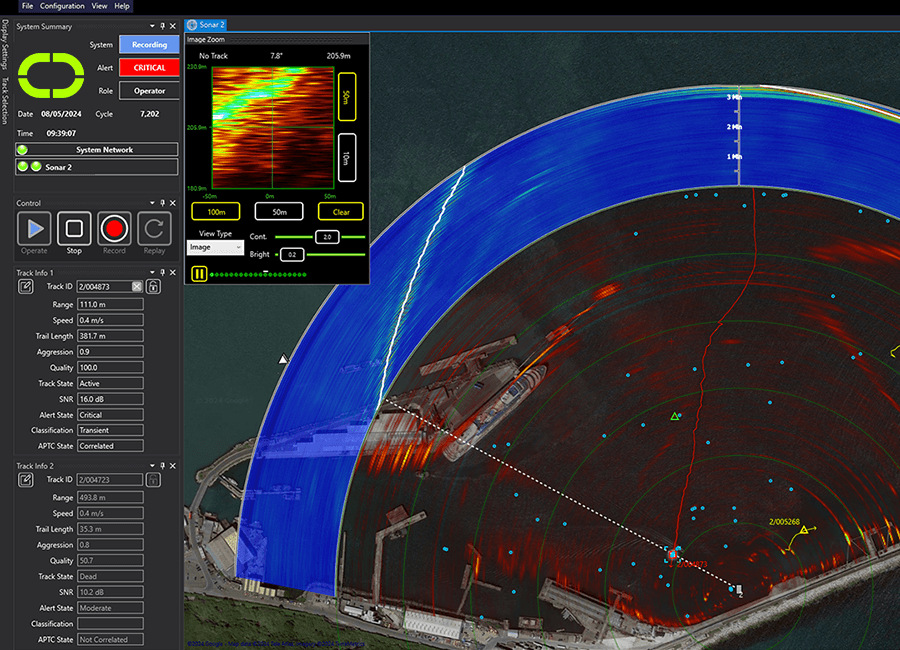Adjust the Contrast slider handle
The image size is (900, 650).
[327, 237]
